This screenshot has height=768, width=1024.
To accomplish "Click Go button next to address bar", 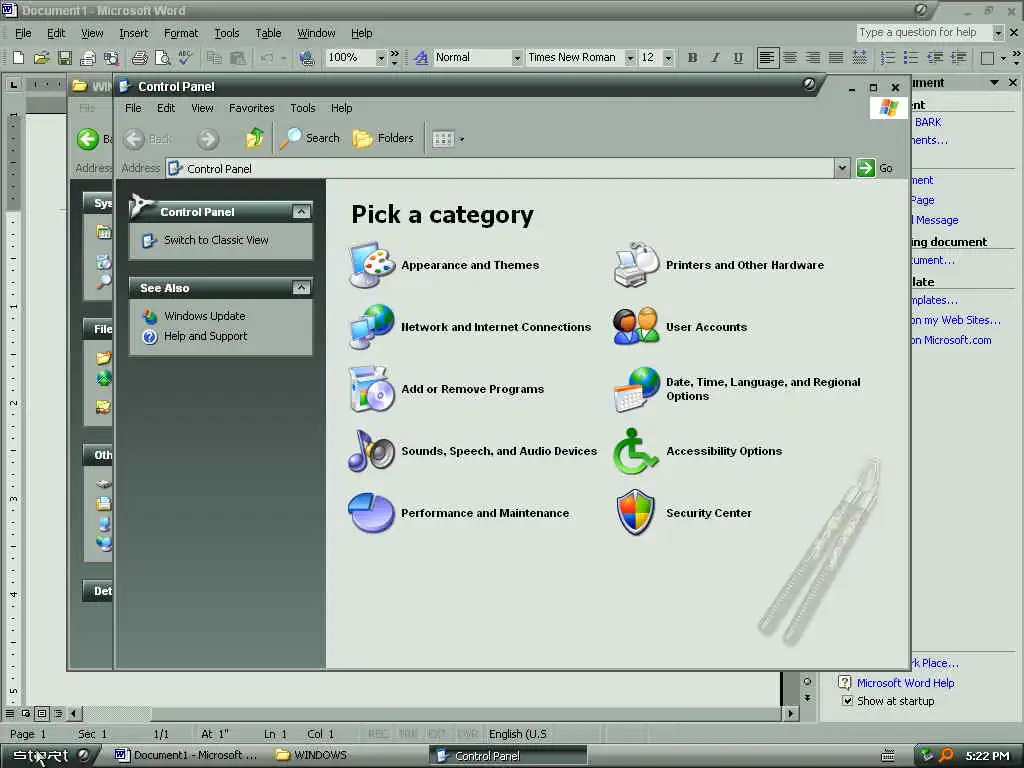I will 875,168.
